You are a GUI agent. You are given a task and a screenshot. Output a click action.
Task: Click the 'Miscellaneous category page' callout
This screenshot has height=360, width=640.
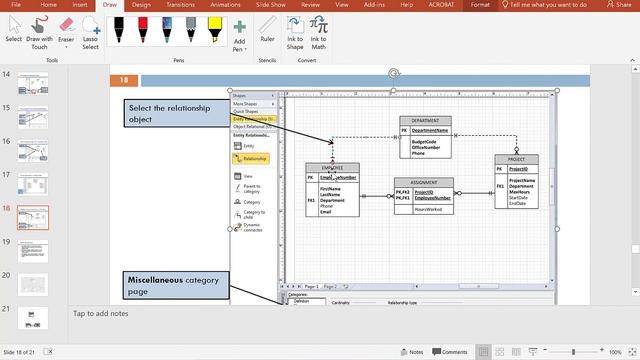point(176,285)
